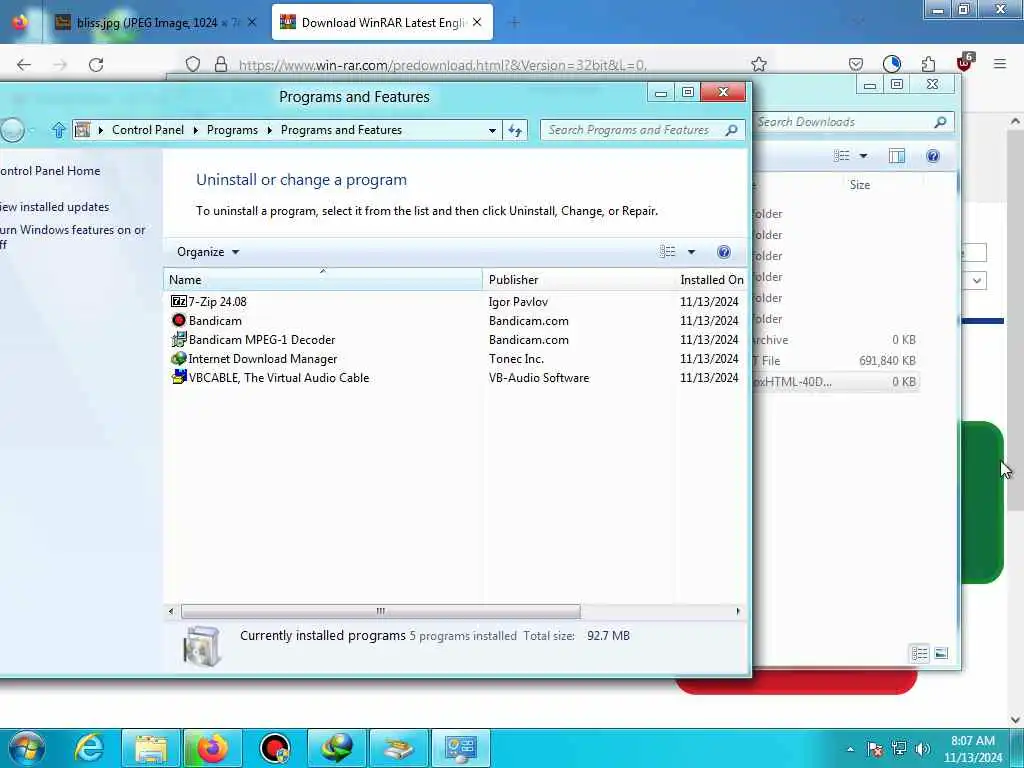Open the uBlock Origin shield icon

point(965,63)
